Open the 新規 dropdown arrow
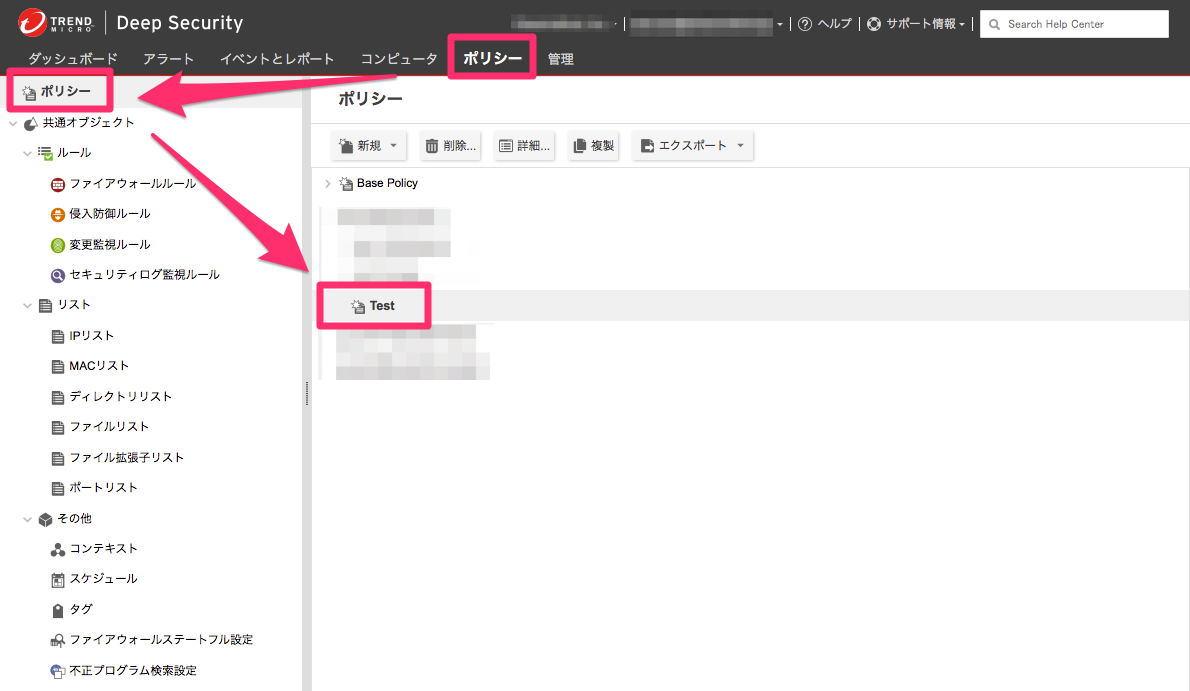The width and height of the screenshot is (1190, 691). pos(393,146)
